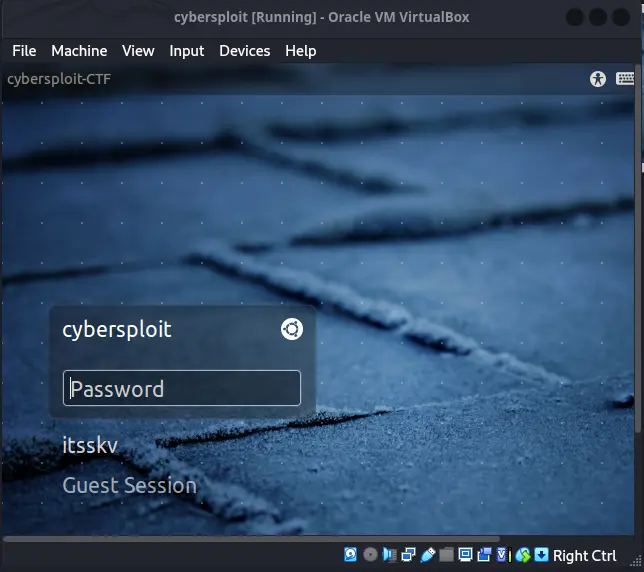644x572 pixels.
Task: Click the CPU virtualization V status icon
Action: tap(504, 555)
